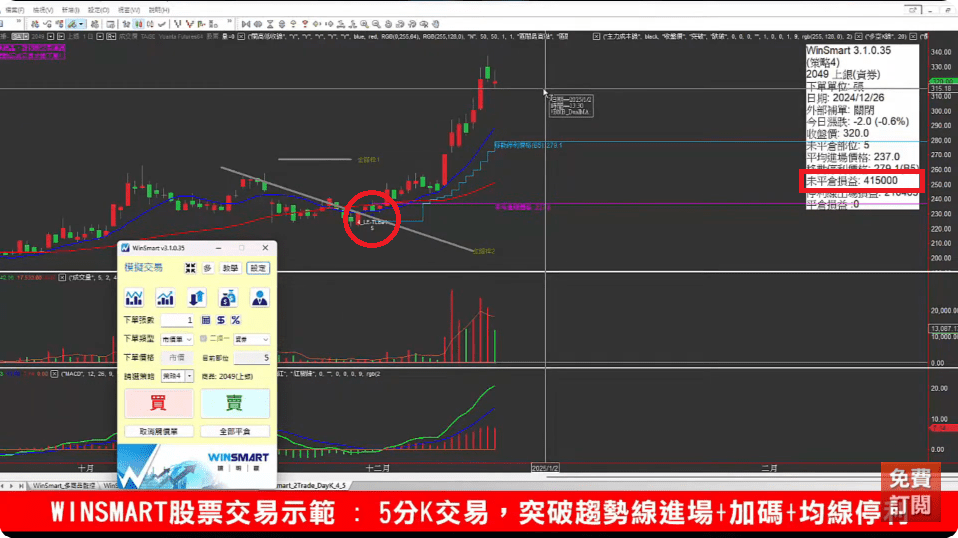Viewport: 958px width, 538px height.
Task: Click the 設定 button in WinSmart panel
Action: 258,268
